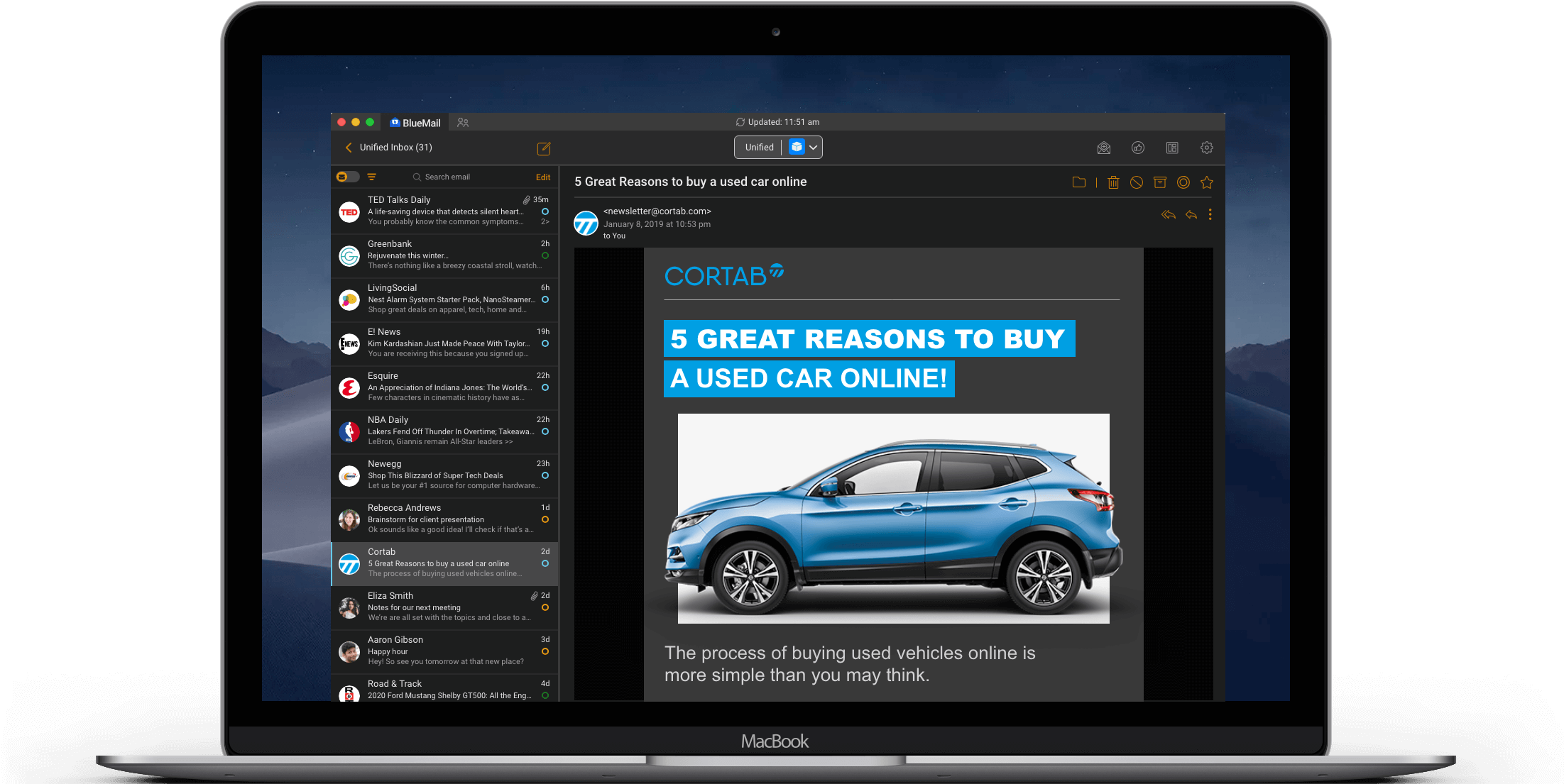The image size is (1564, 784).
Task: Go back using the arrow beside Unified Inbox
Action: (x=349, y=148)
